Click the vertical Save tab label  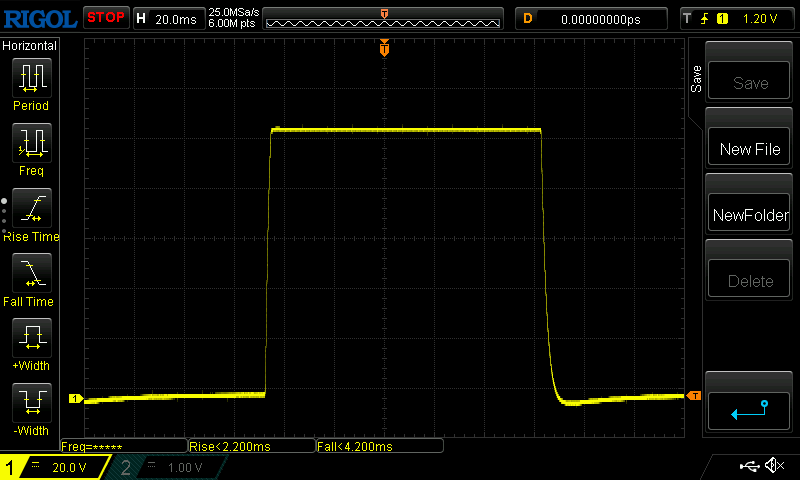696,79
